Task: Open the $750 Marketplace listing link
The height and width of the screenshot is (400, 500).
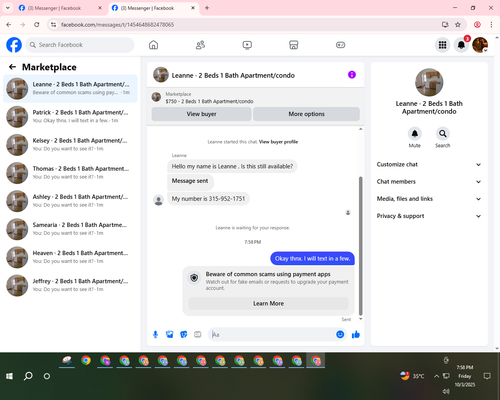Action: 209,101
